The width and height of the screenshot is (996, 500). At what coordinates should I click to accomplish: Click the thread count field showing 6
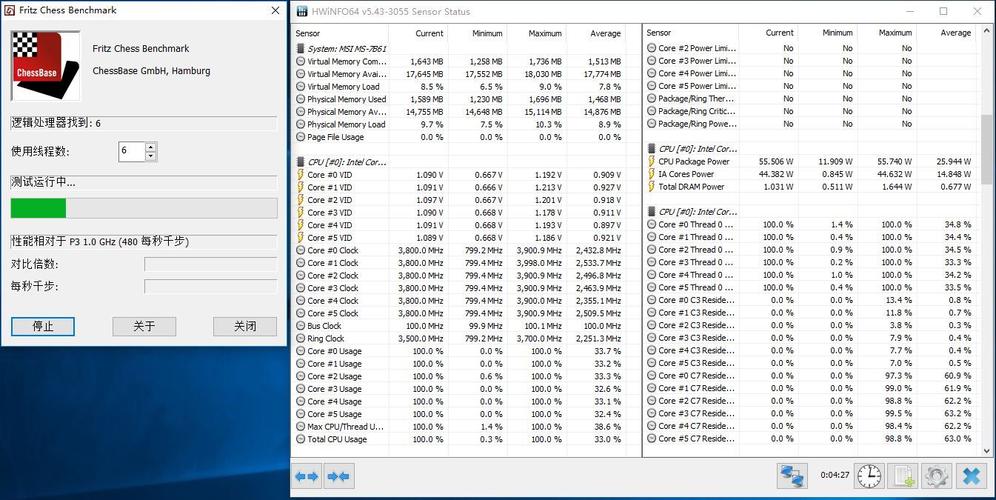132,151
